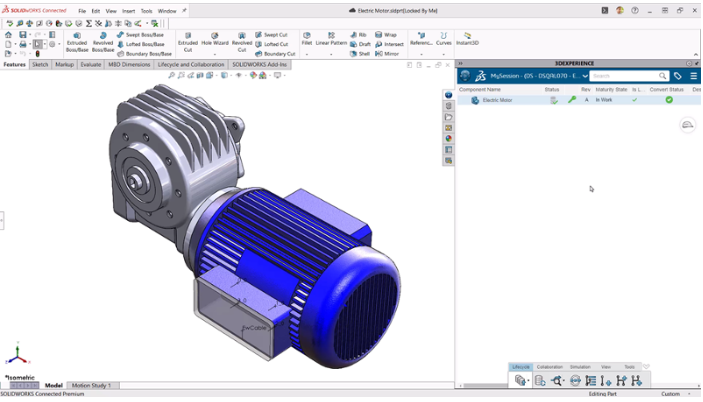Open the Hole Wizard tool
Screen dimensions: 703x402
coord(215,39)
